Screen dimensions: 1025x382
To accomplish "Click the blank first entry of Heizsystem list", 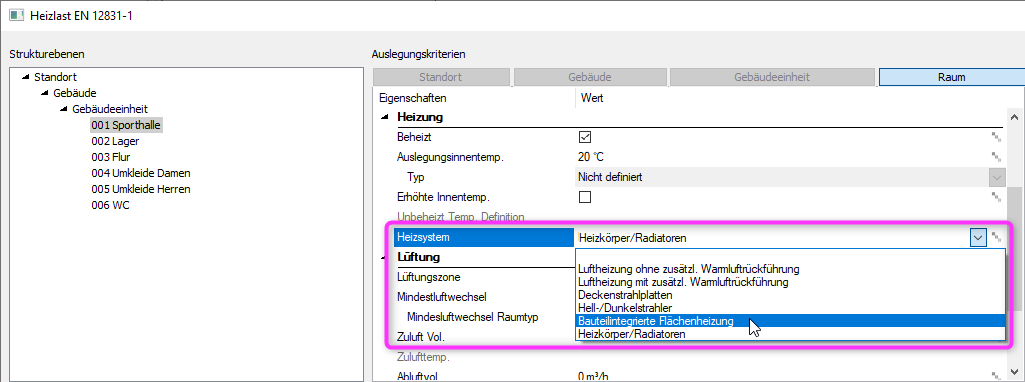I will pos(790,256).
